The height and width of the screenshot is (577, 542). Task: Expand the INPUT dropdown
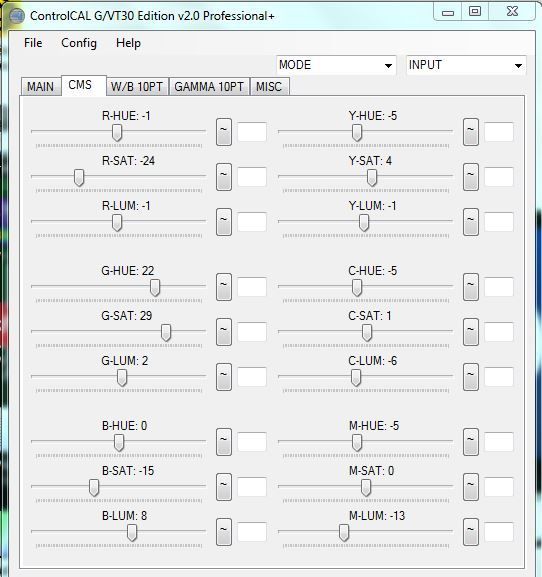(x=466, y=65)
